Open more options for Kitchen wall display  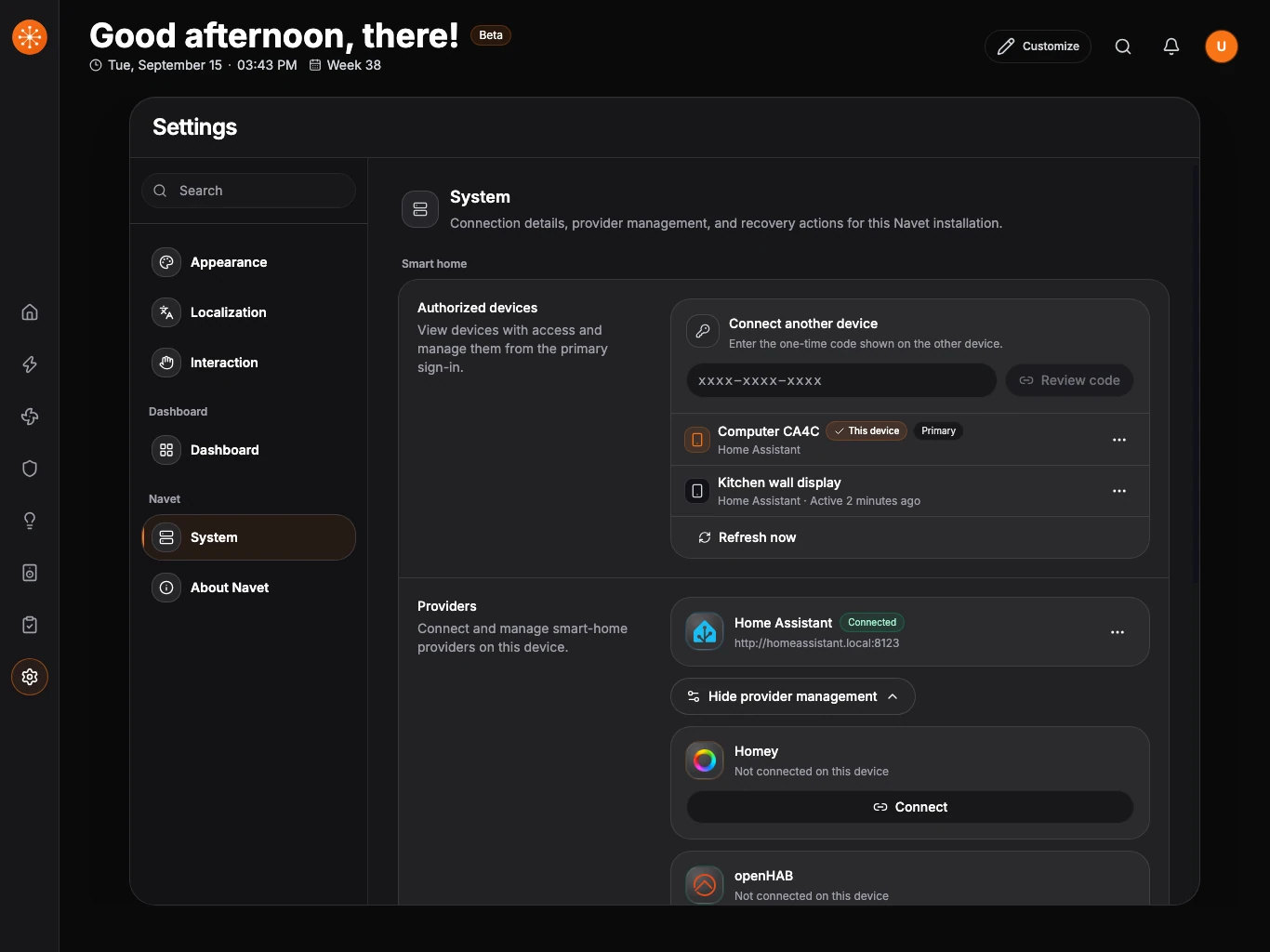[1119, 491]
